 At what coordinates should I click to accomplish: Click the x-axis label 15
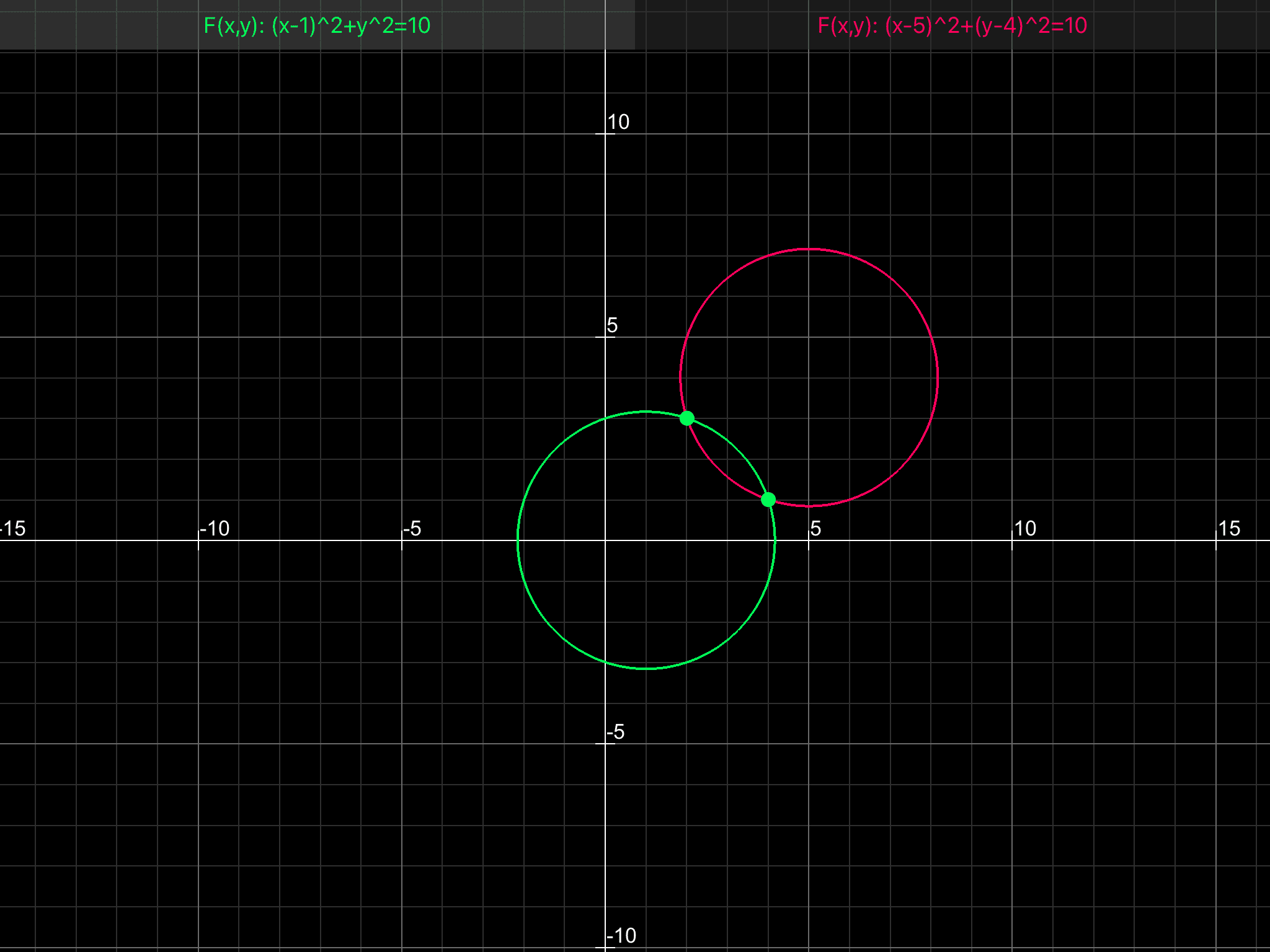tap(1229, 529)
